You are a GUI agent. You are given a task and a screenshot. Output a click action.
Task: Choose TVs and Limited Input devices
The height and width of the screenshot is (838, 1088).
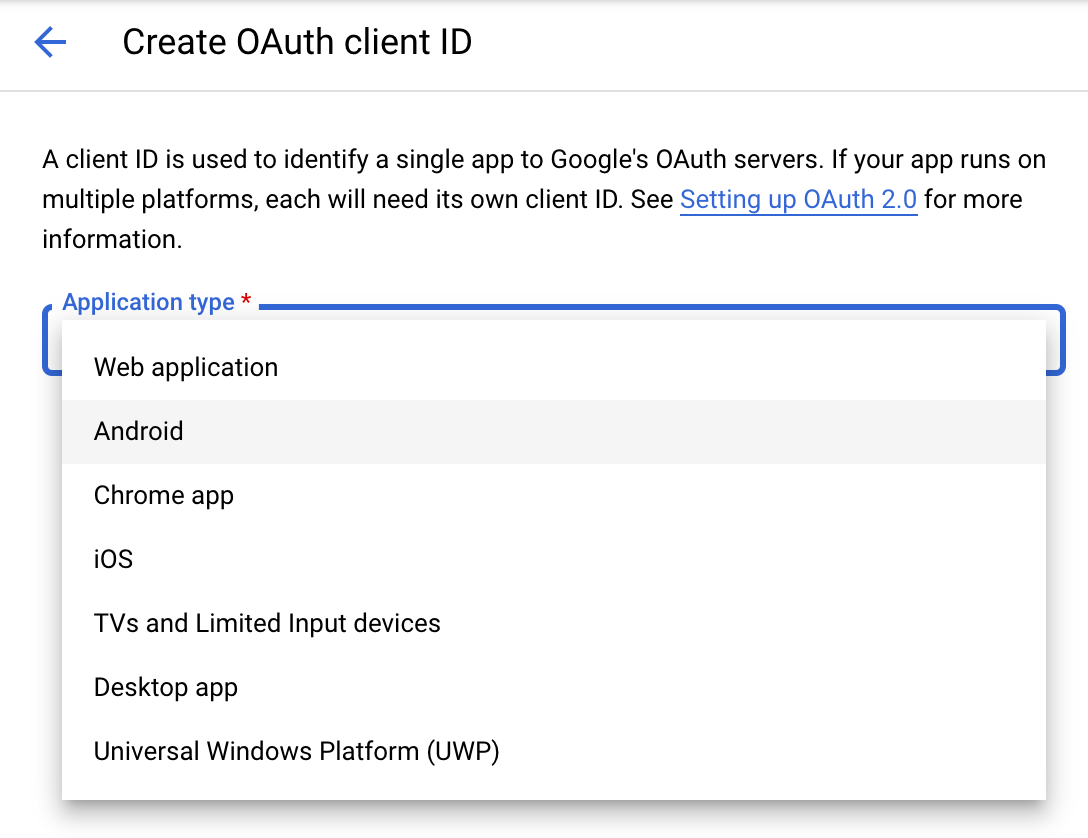pyautogui.click(x=554, y=623)
